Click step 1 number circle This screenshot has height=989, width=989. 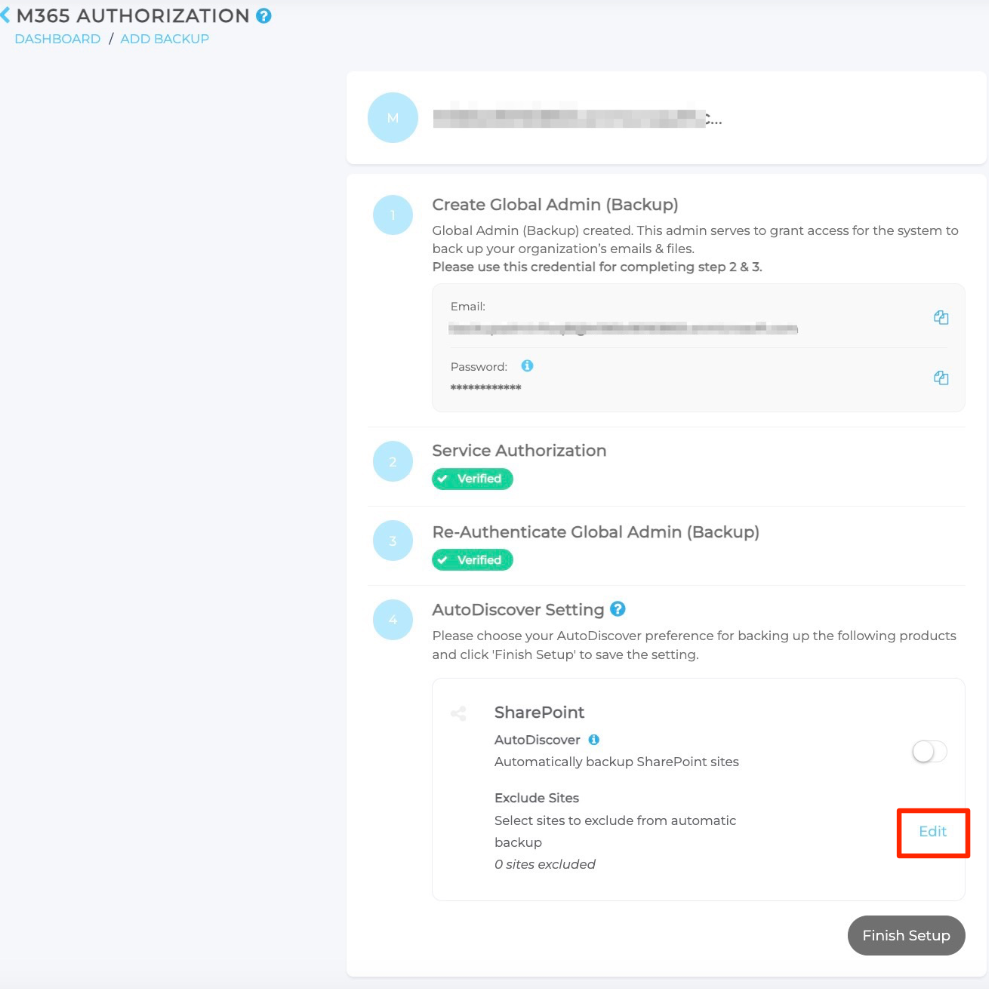[392, 215]
